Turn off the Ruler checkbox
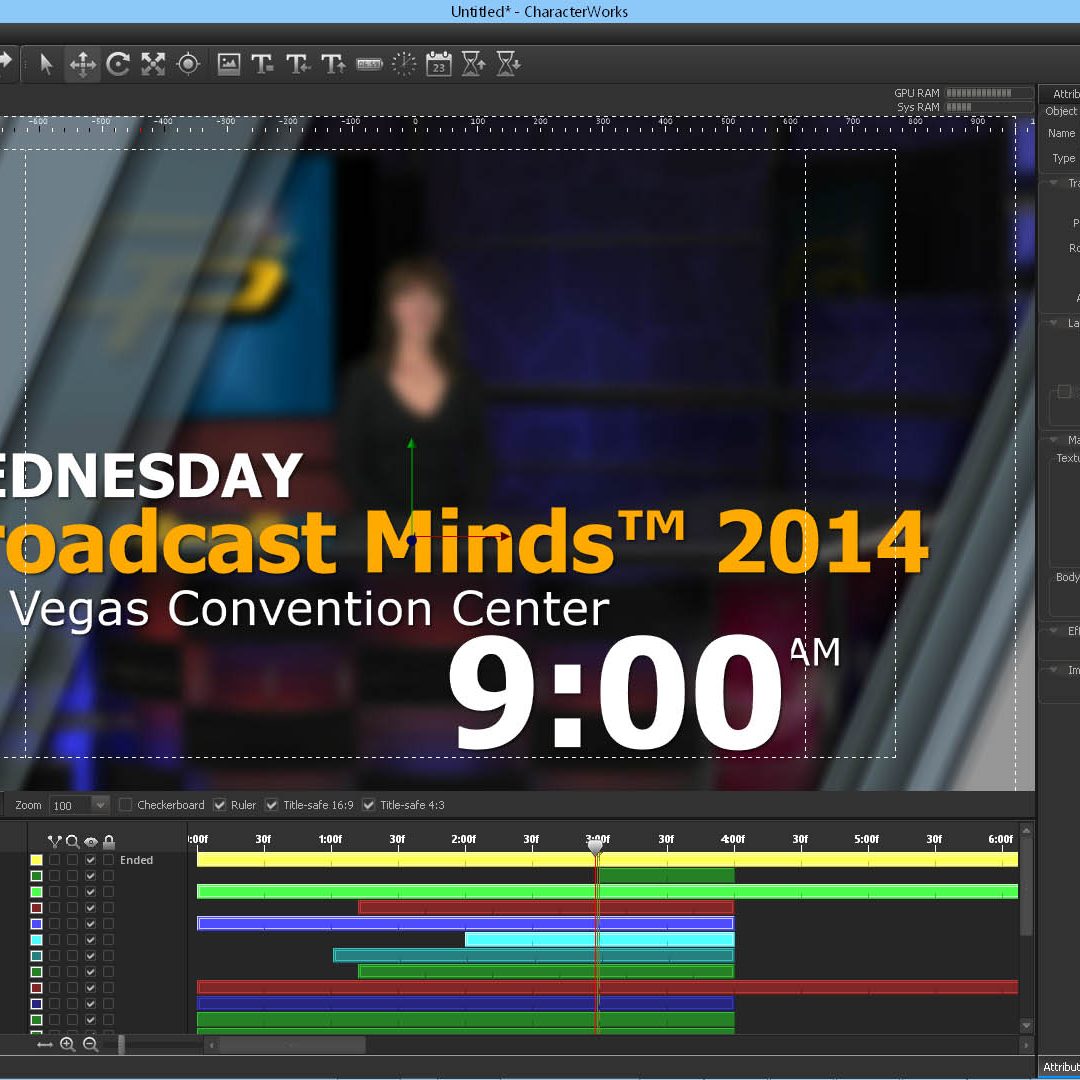The width and height of the screenshot is (1080, 1080). click(x=220, y=805)
